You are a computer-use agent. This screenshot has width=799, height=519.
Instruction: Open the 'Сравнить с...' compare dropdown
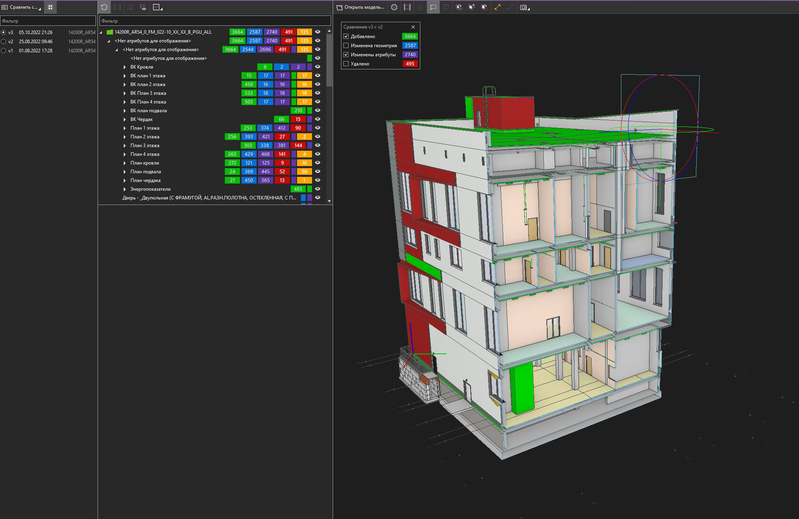coord(21,7)
